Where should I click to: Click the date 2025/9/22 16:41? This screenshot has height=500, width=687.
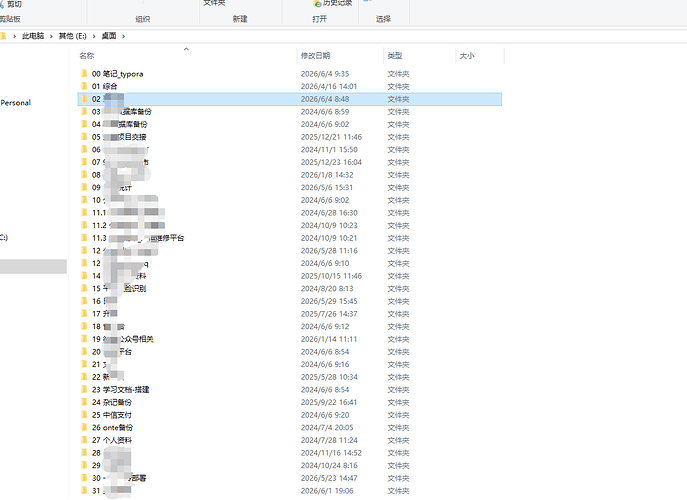[x=329, y=402]
